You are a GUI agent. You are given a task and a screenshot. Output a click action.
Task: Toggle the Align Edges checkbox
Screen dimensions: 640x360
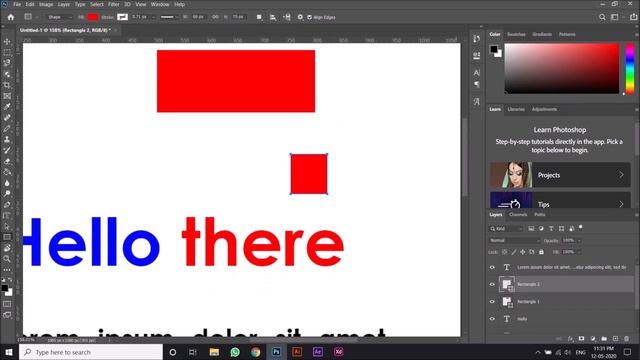point(309,18)
